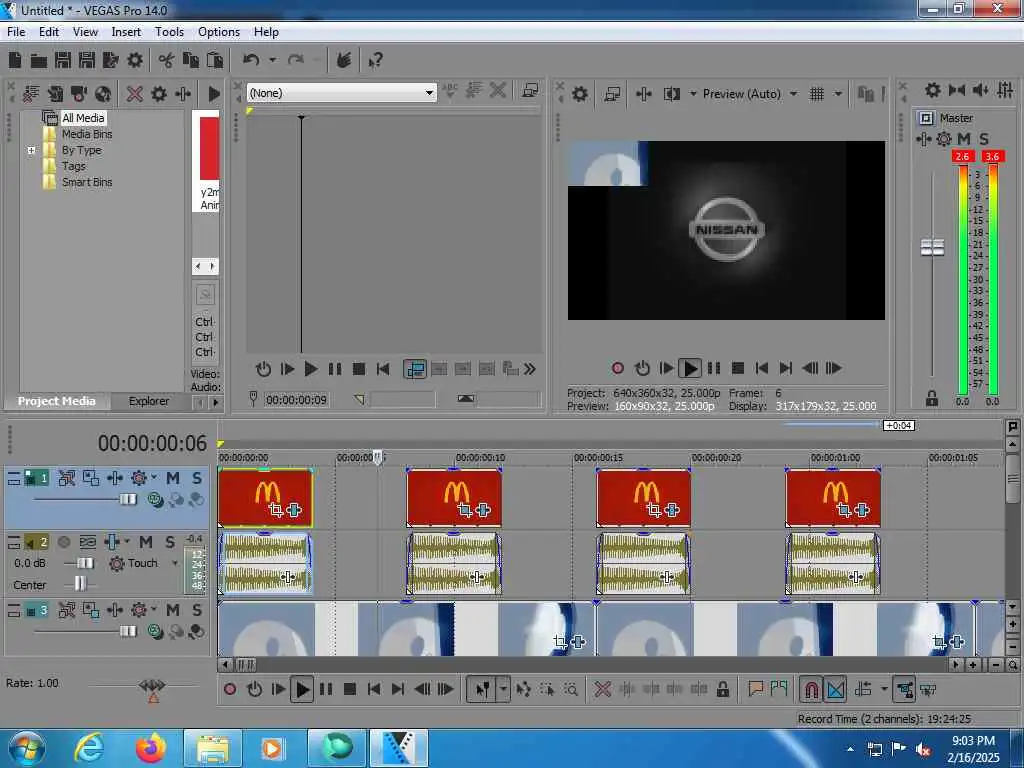Click the Insert Region icon in timeline toolbar
The width and height of the screenshot is (1024, 768).
[x=779, y=689]
